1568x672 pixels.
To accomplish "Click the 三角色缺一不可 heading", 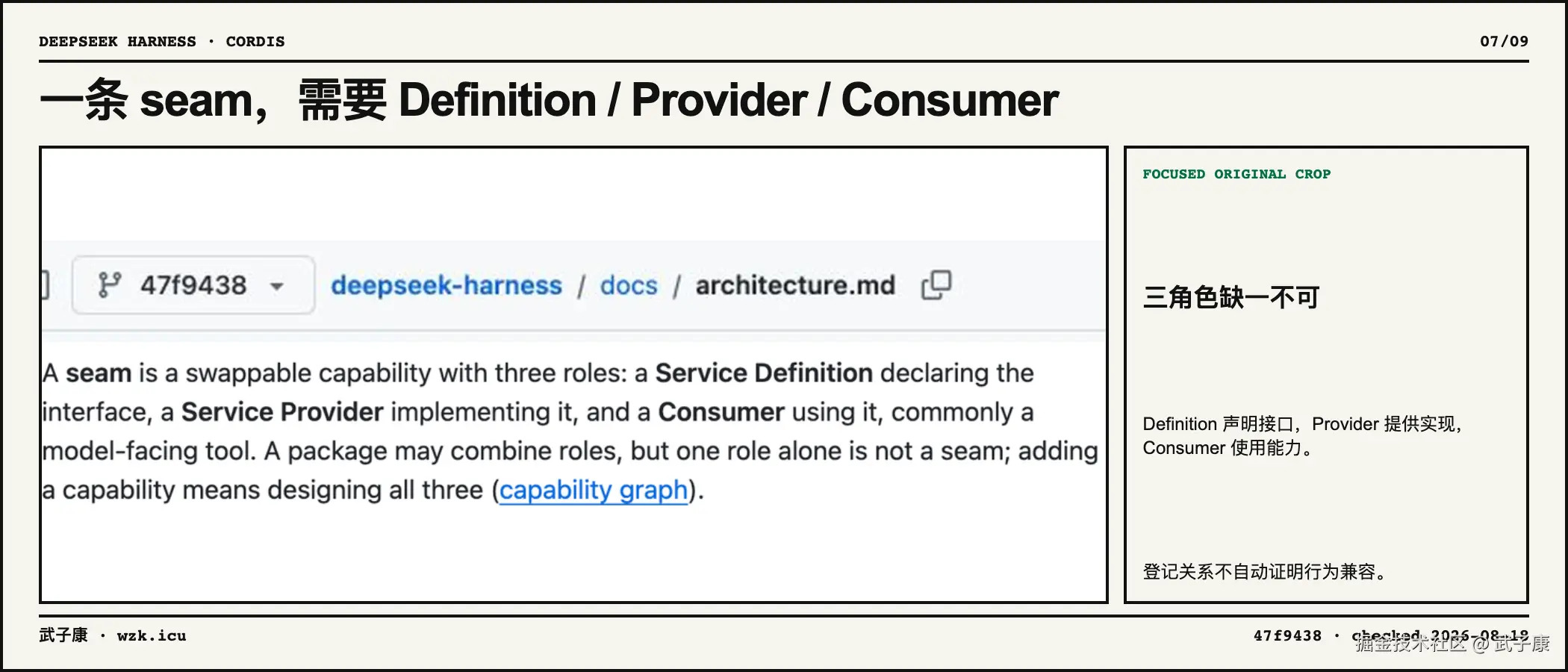I will 1231,297.
